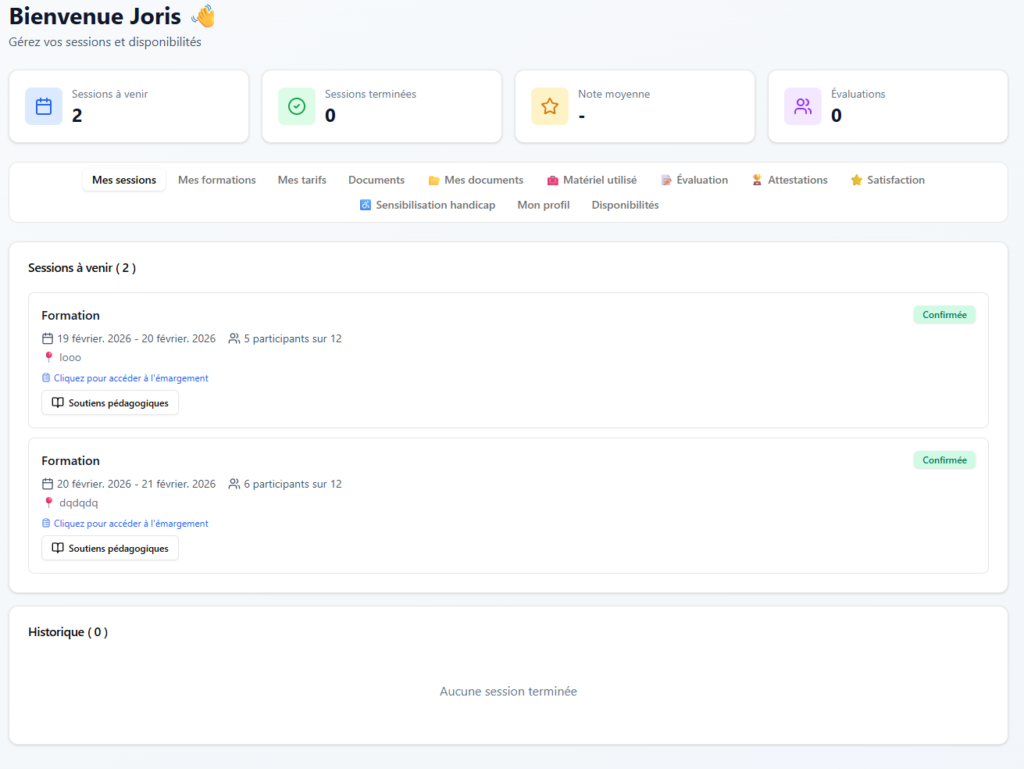Select the Mes sessions tab
Image resolution: width=1024 pixels, height=769 pixels.
(124, 180)
